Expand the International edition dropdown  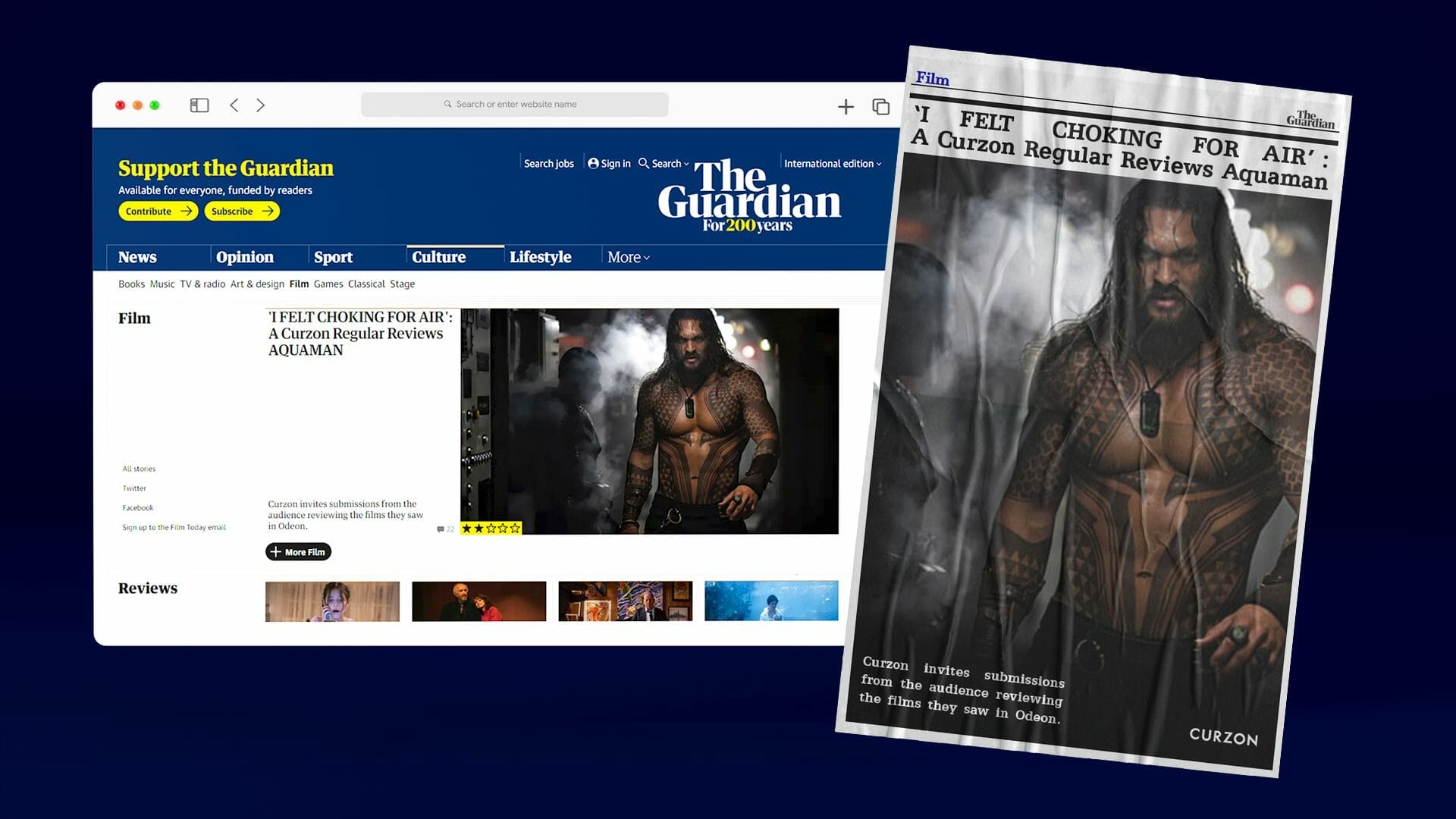(832, 163)
